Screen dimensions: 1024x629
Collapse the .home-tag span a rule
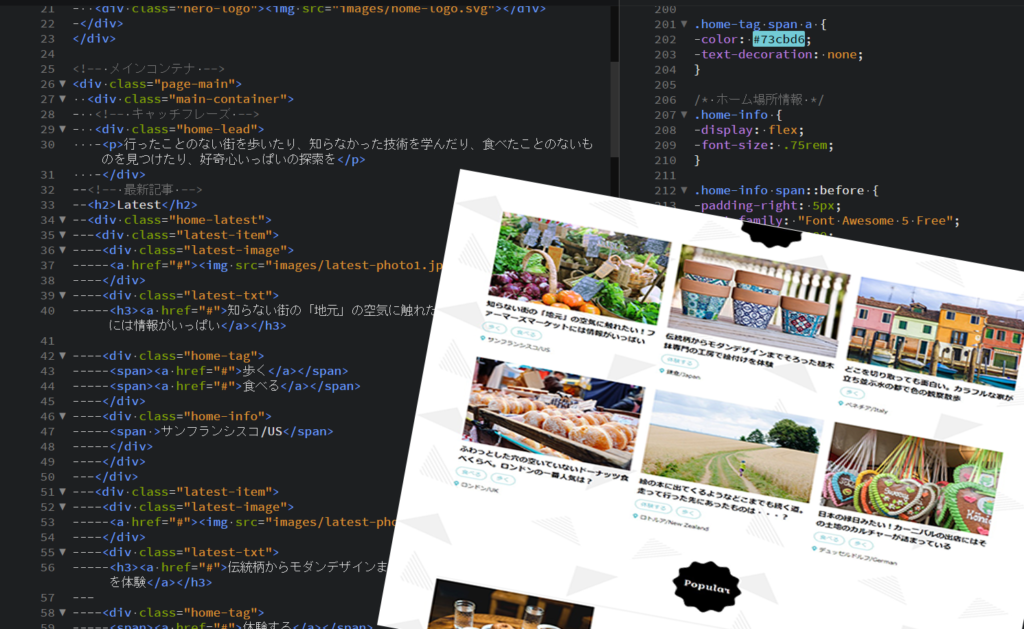point(684,24)
